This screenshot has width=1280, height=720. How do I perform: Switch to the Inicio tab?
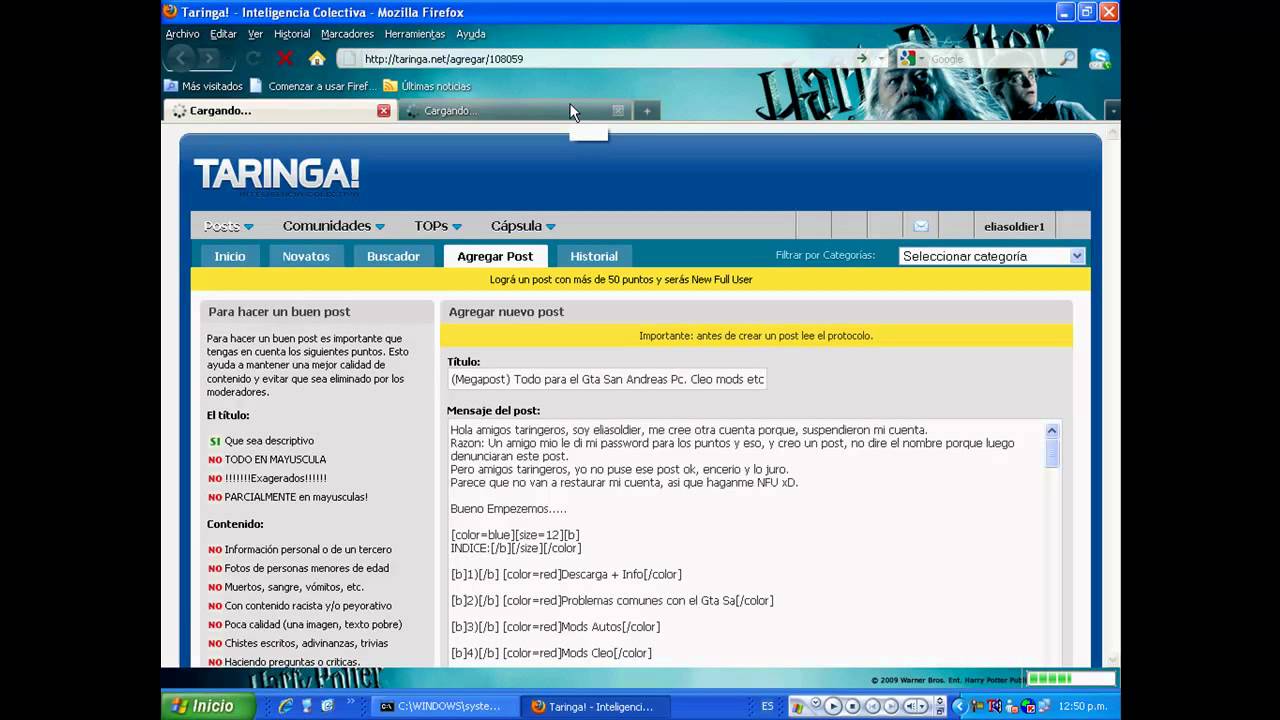229,256
